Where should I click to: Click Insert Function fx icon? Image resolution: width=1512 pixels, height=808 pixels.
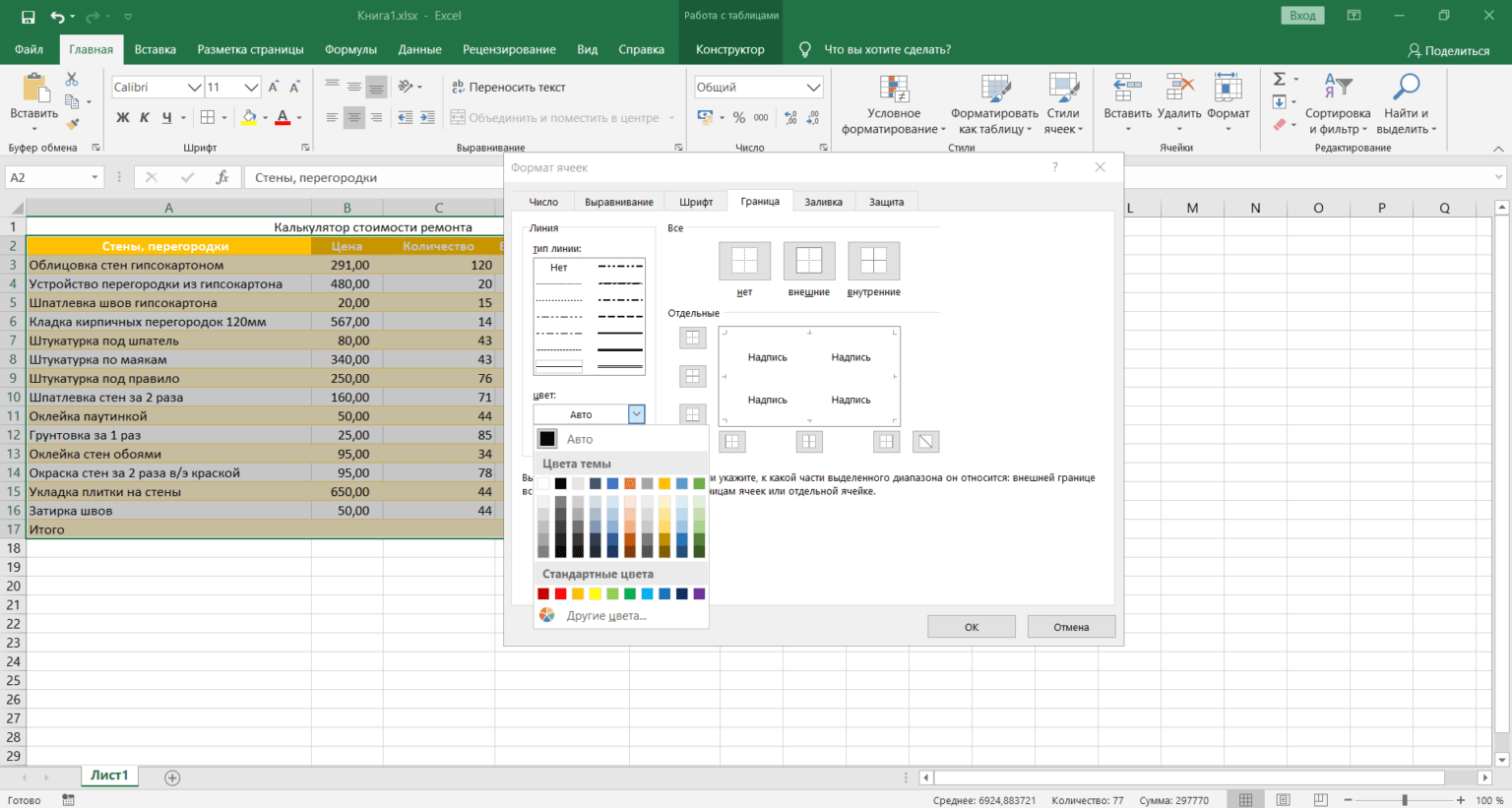(x=222, y=177)
